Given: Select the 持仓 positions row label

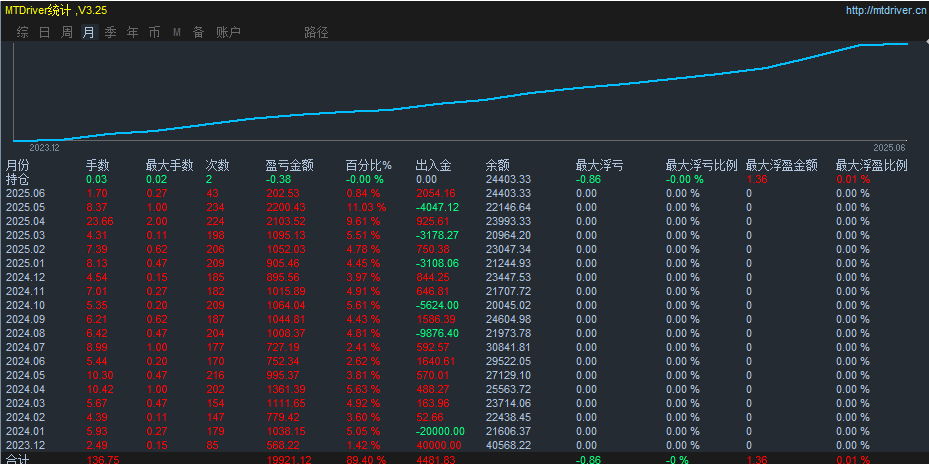Looking at the screenshot, I should (x=17, y=179).
